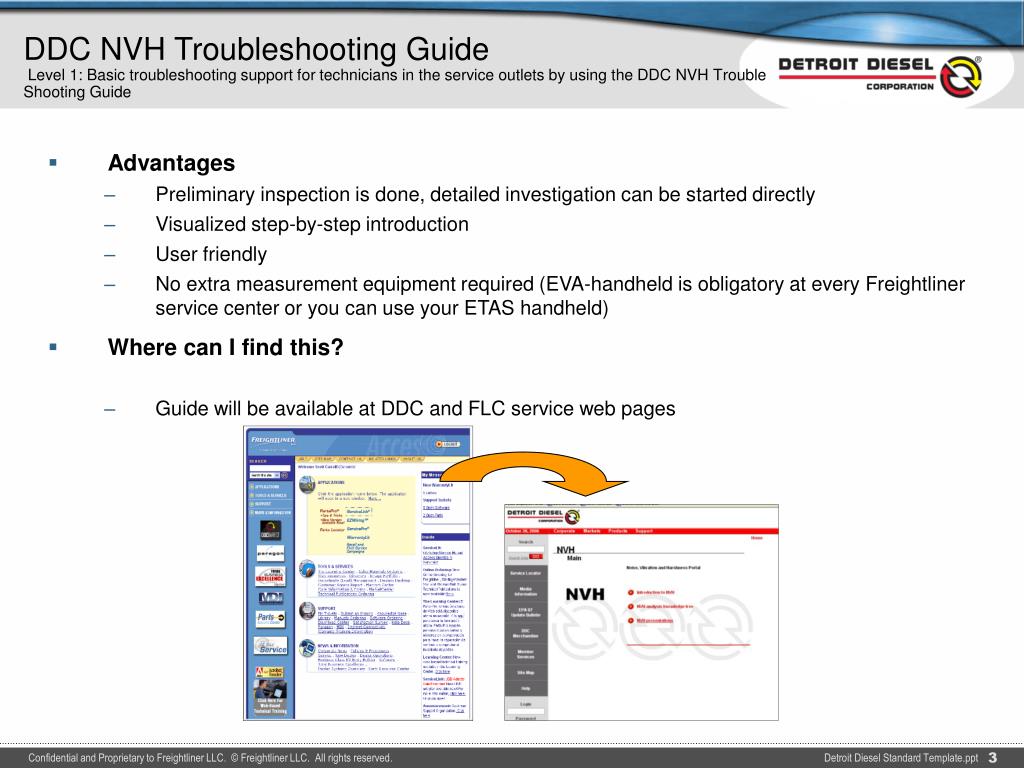This screenshot has height=768, width=1024.
Task: Click the red bullet icon beside Introduction to NVH
Action: 631,592
